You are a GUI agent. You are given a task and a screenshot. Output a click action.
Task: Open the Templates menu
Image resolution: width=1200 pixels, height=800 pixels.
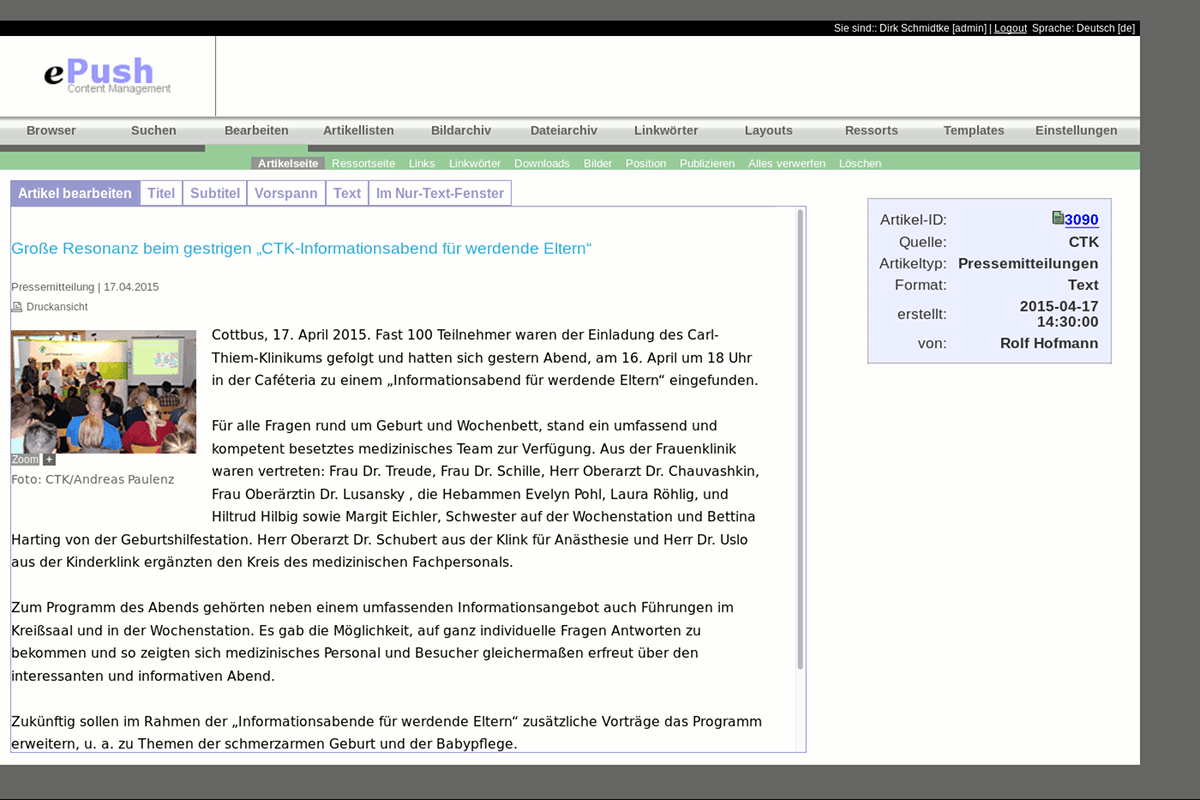pos(974,131)
